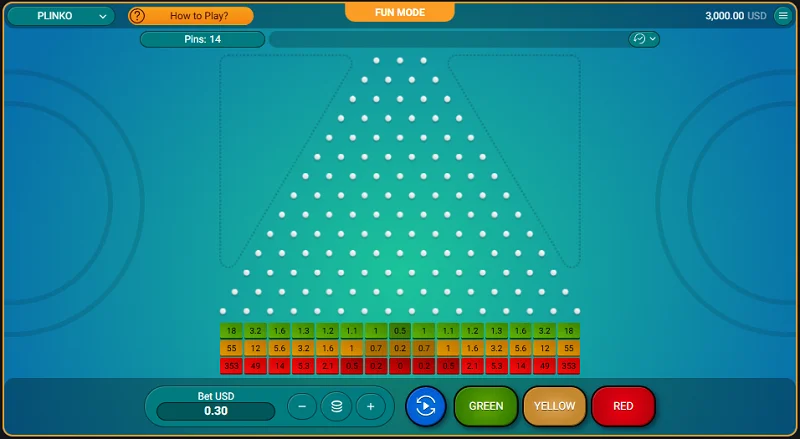Image resolution: width=800 pixels, height=439 pixels.
Task: Decrease bet with the minus icon
Action: (302, 406)
